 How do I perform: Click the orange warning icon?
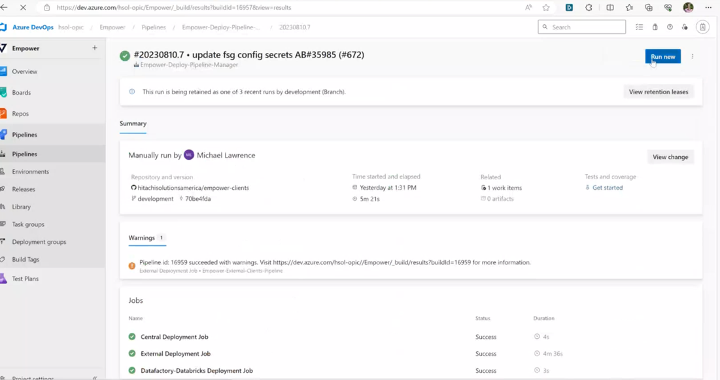132,266
